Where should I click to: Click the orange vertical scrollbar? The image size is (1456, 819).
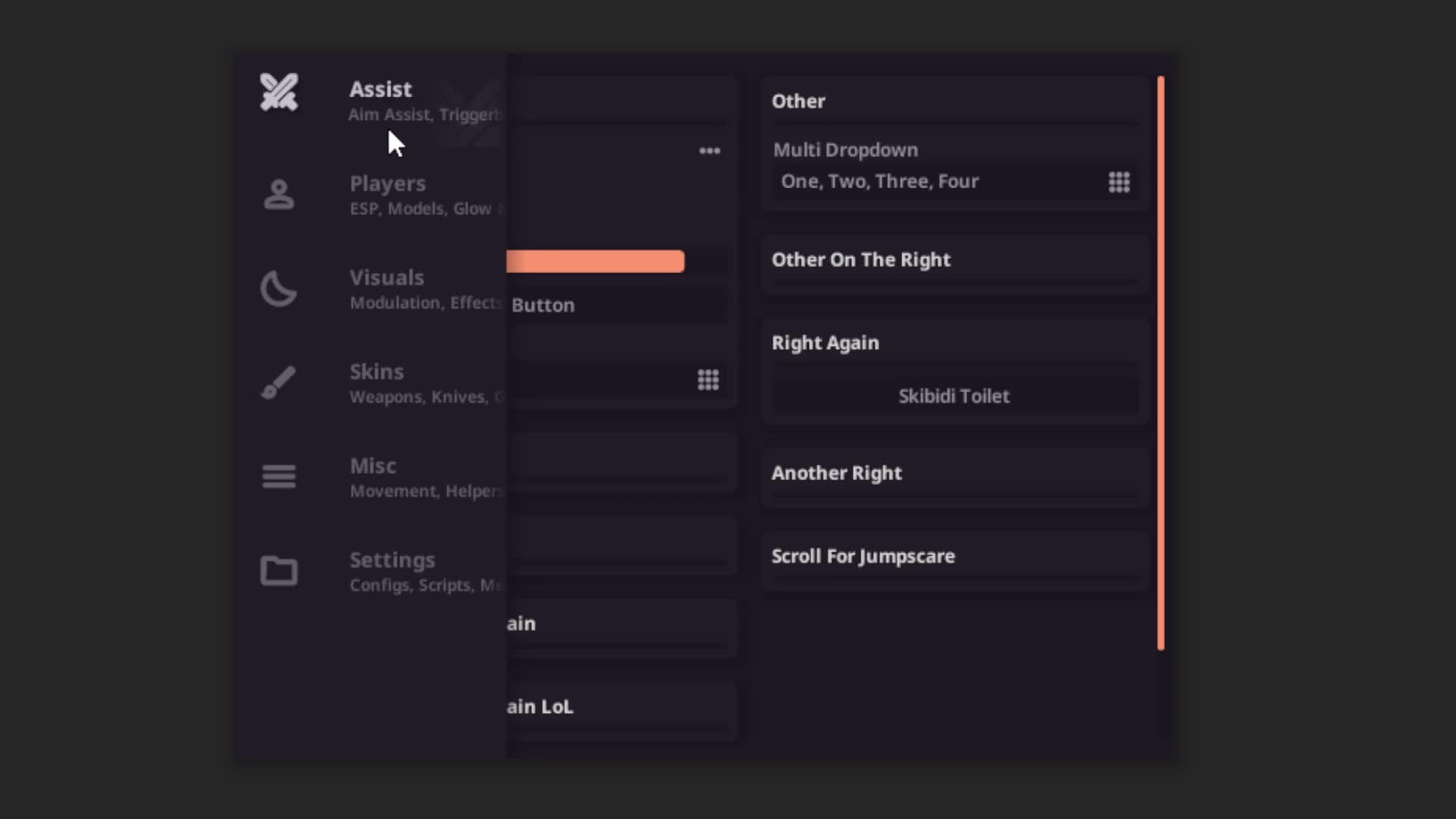(x=1161, y=364)
